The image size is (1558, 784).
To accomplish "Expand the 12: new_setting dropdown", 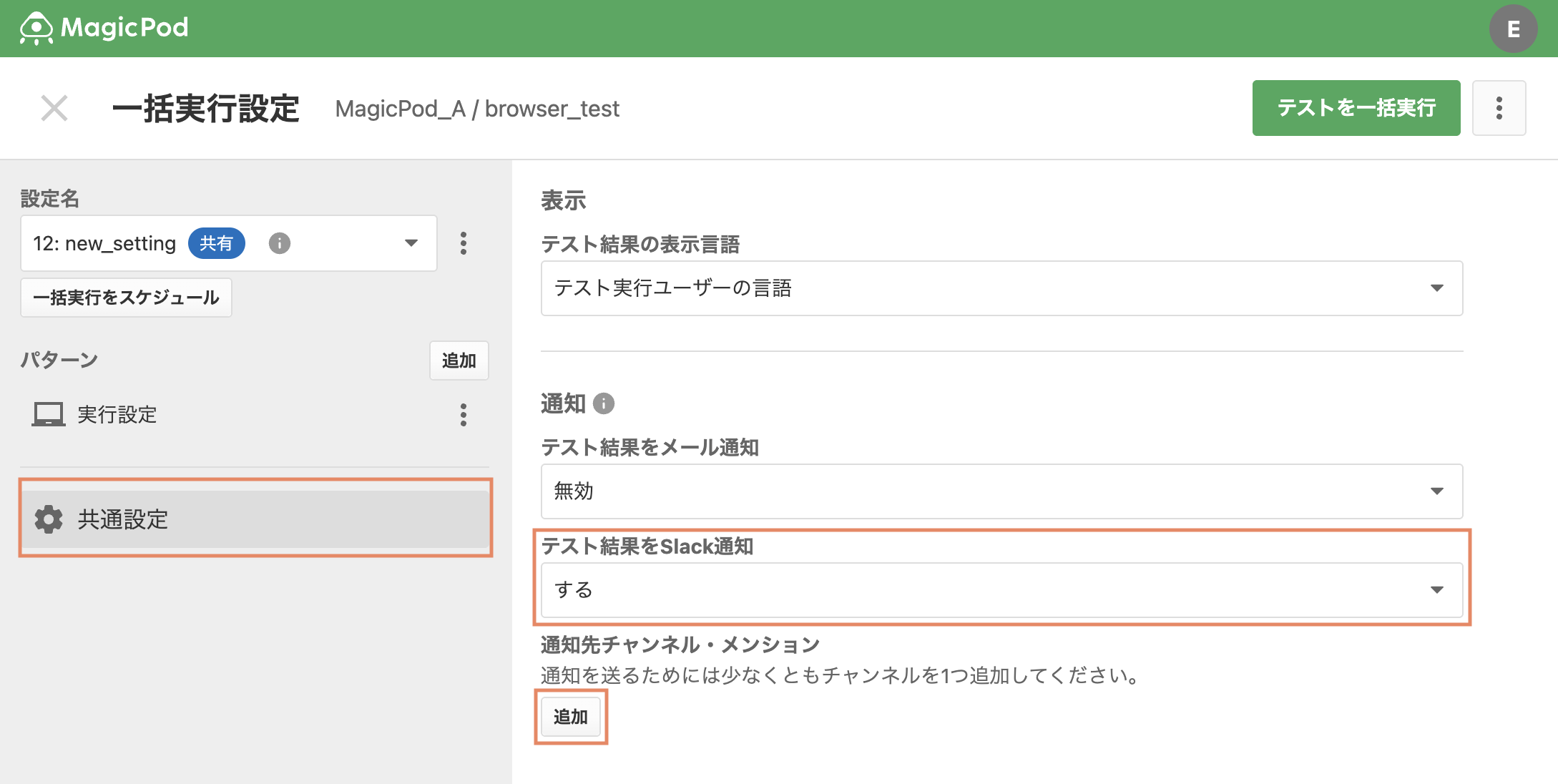I will [229, 243].
